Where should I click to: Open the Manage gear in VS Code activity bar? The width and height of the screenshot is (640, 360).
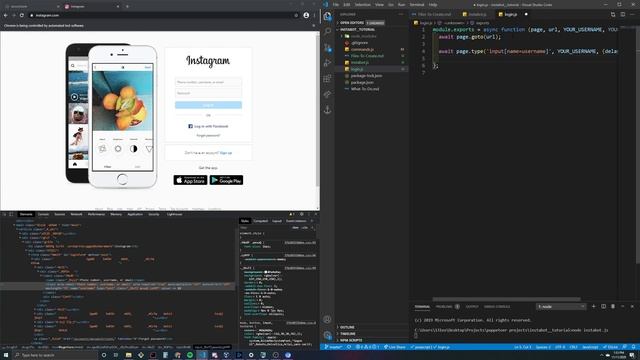point(327,335)
